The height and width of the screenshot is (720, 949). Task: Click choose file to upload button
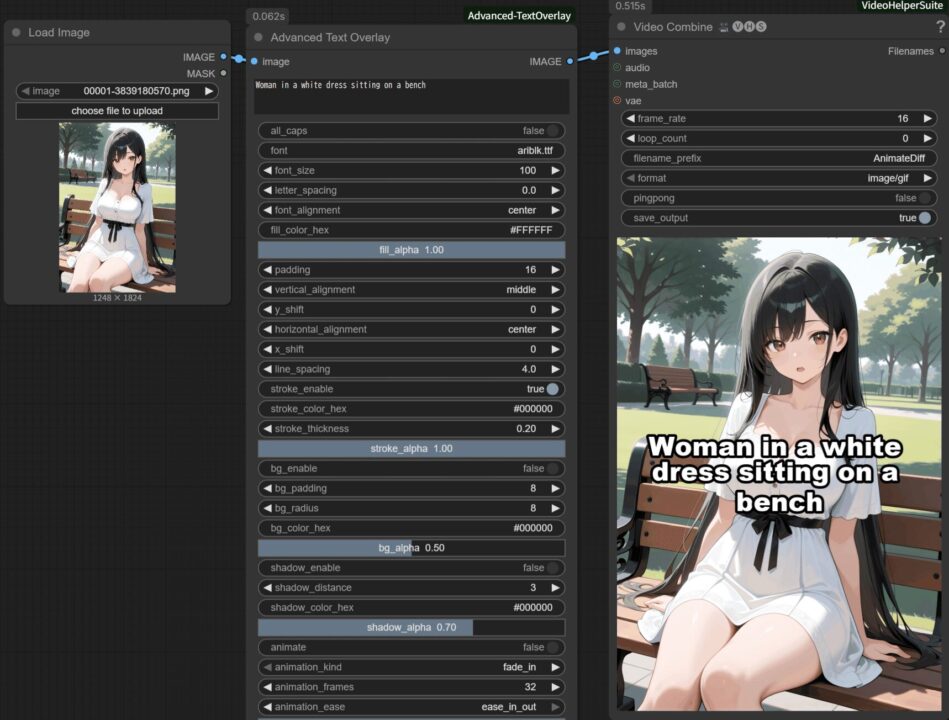click(117, 111)
